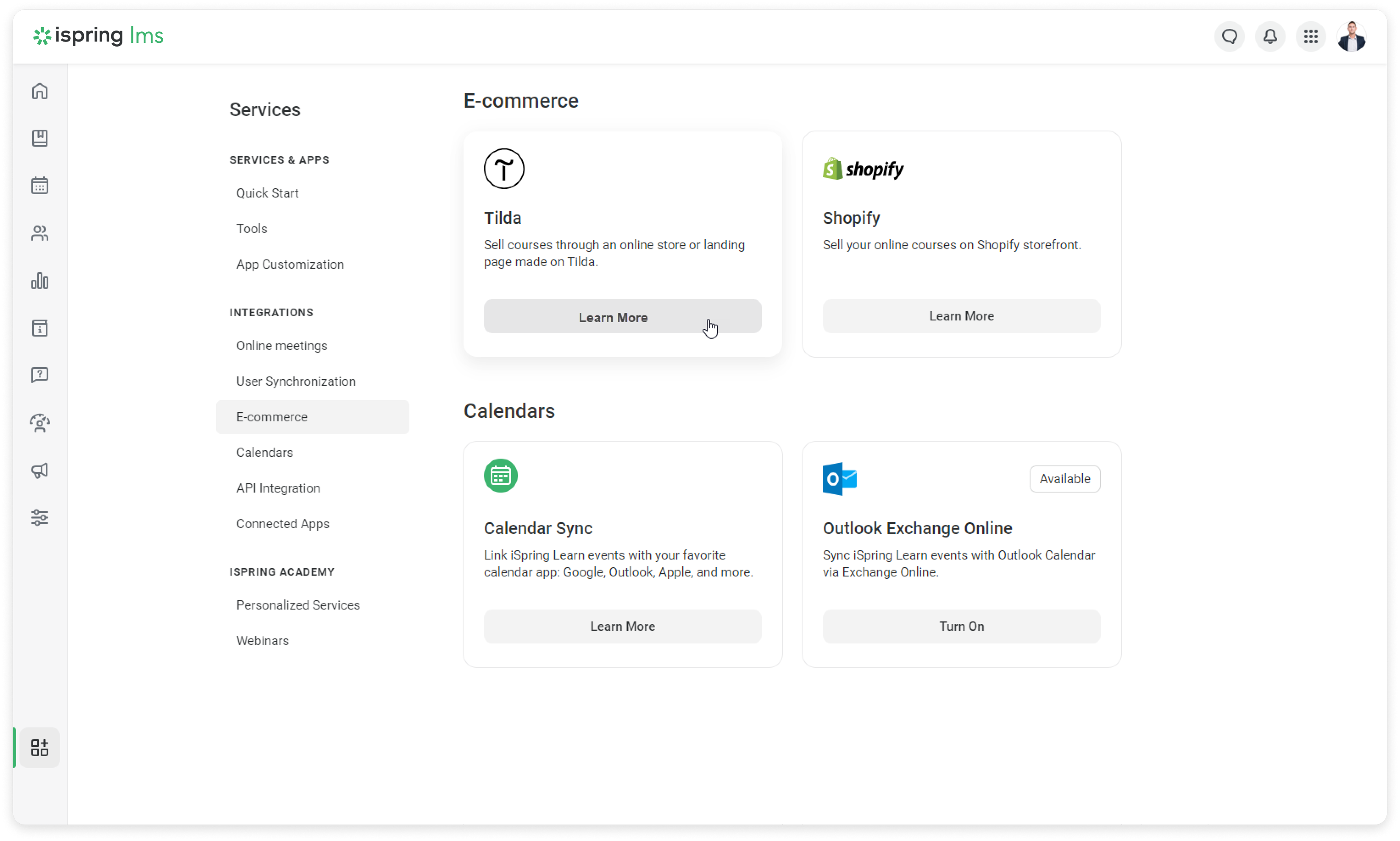This screenshot has width=1400, height=841.
Task: Open the user profile avatar
Action: click(x=1351, y=37)
